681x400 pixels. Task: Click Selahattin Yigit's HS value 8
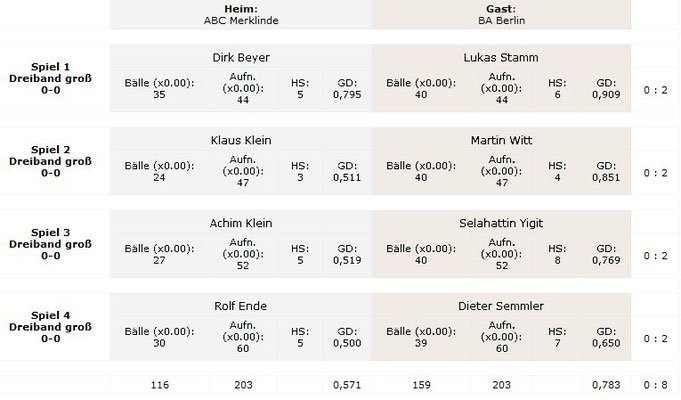point(557,261)
